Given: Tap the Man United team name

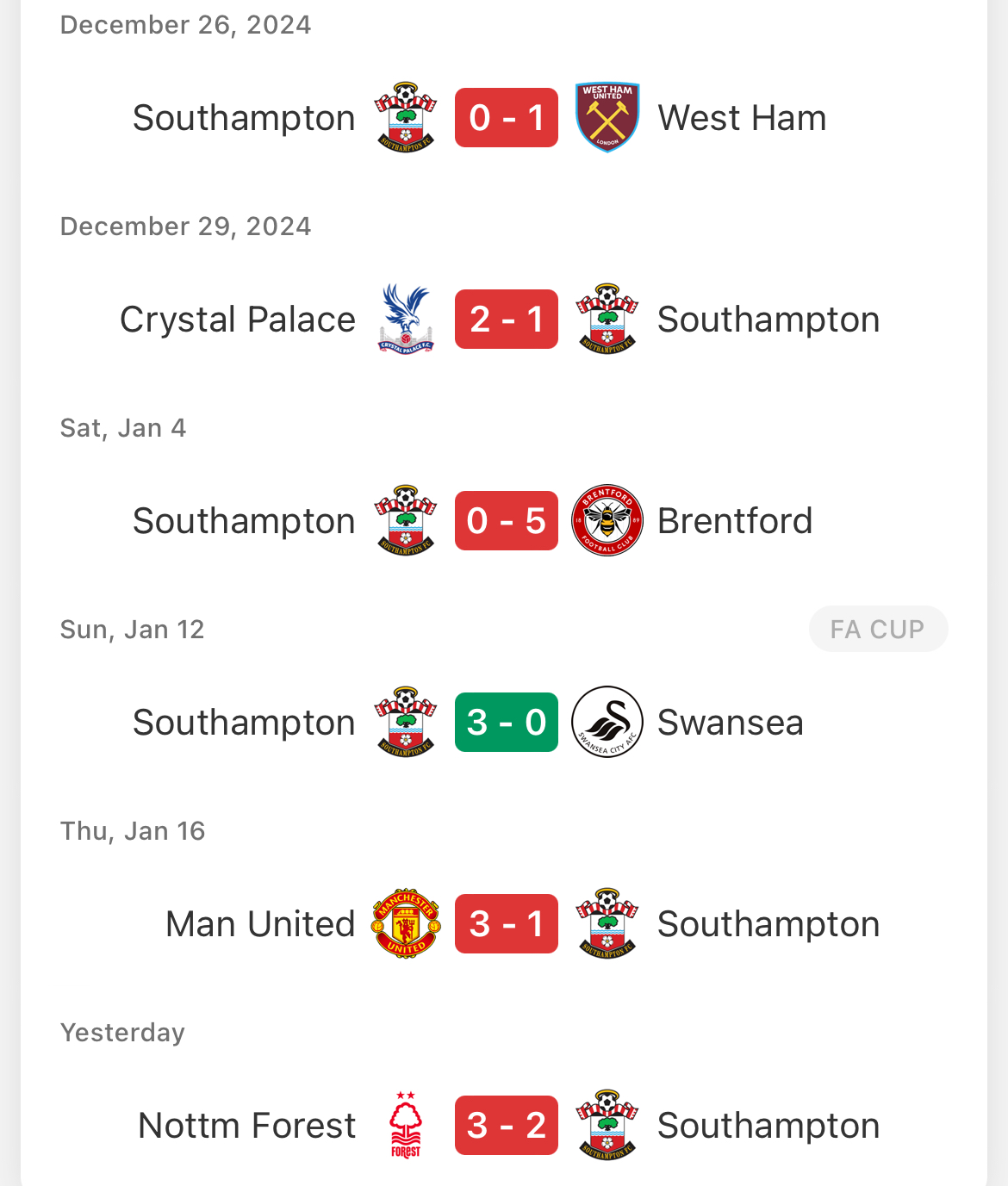Looking at the screenshot, I should pyautogui.click(x=260, y=924).
